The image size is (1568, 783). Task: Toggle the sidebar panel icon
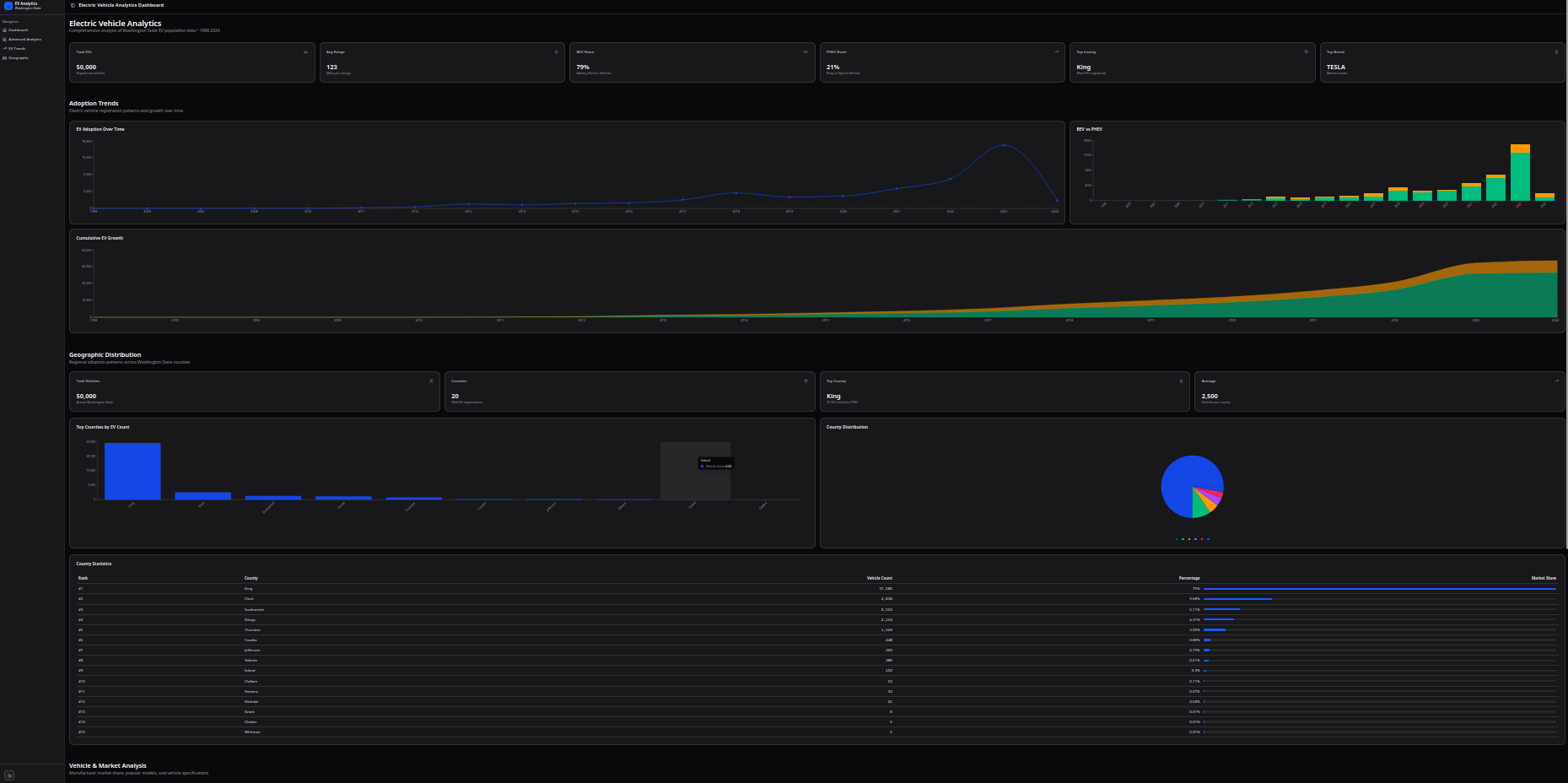(73, 5)
